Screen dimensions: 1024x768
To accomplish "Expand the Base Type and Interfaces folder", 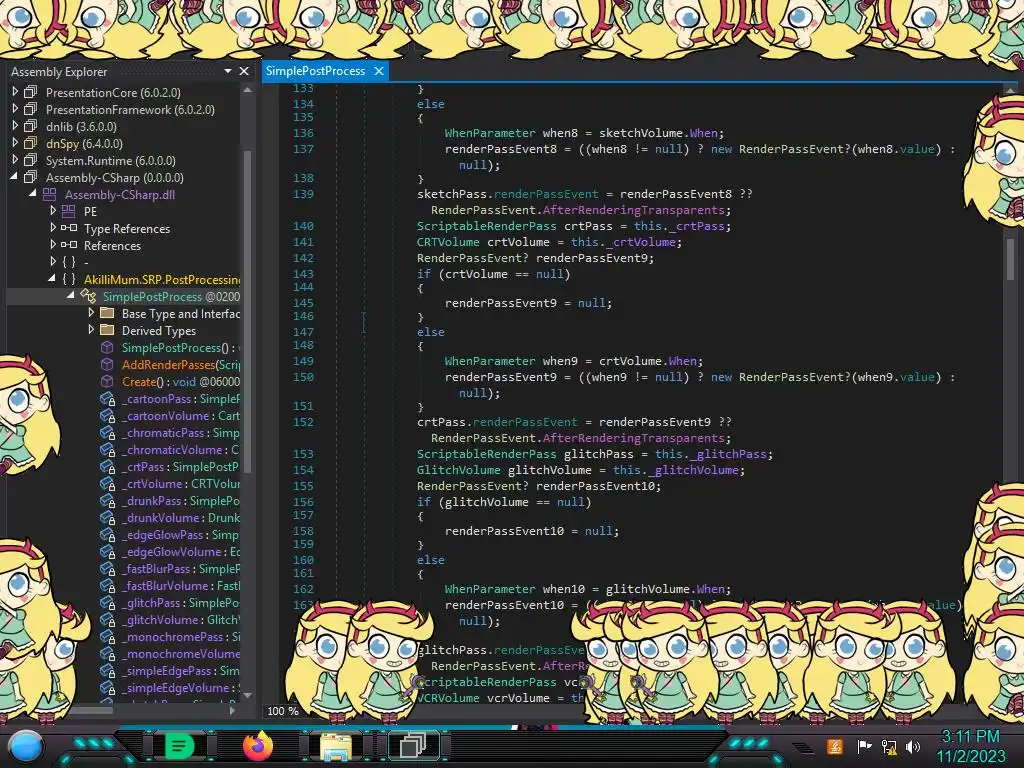I will pyautogui.click(x=91, y=313).
